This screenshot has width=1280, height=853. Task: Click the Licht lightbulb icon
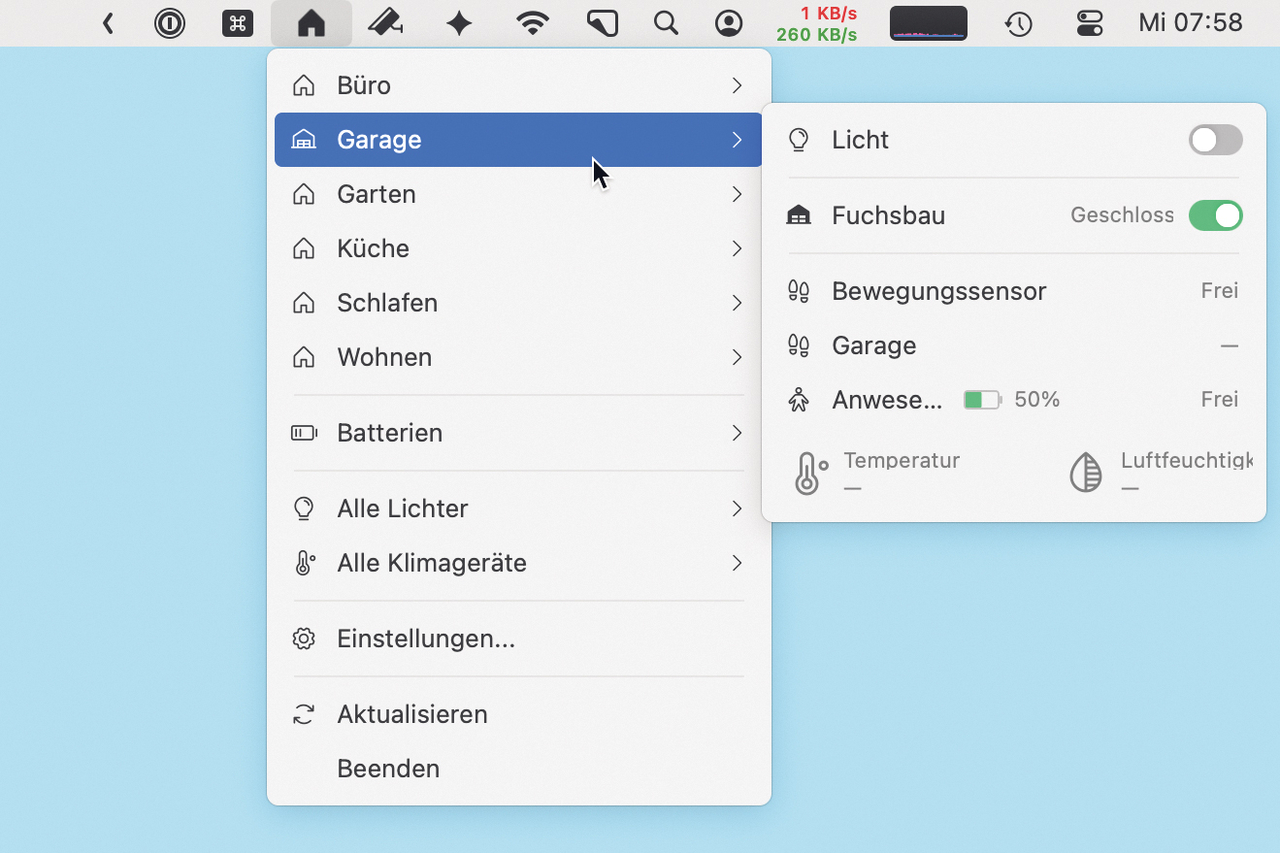(798, 140)
